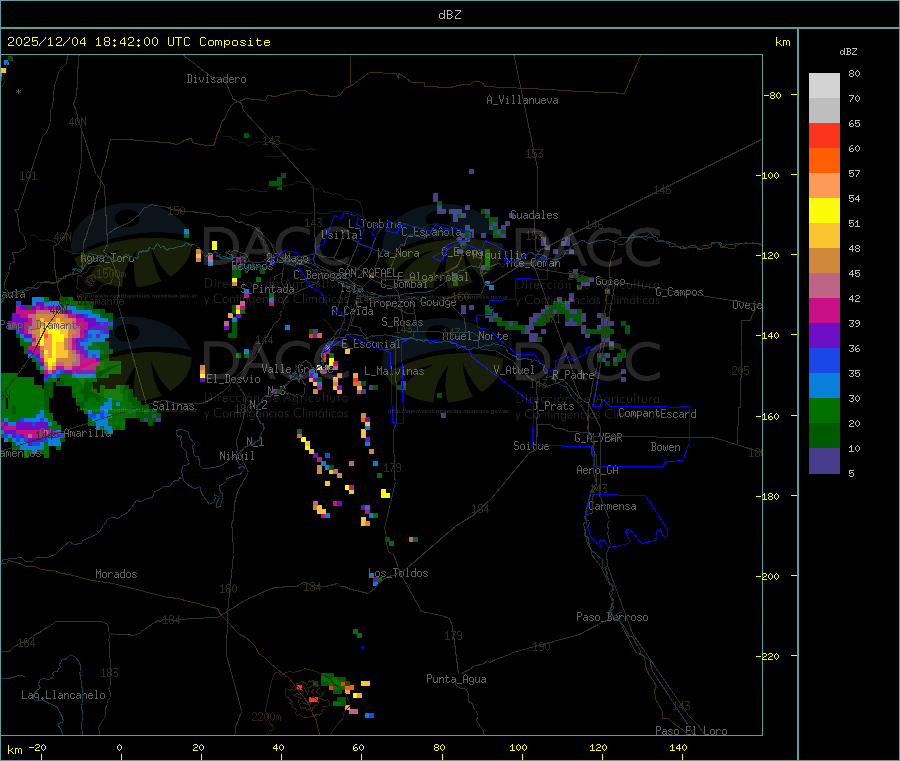Select the Agua_Toro location label
900x761 pixels.
click(107, 258)
